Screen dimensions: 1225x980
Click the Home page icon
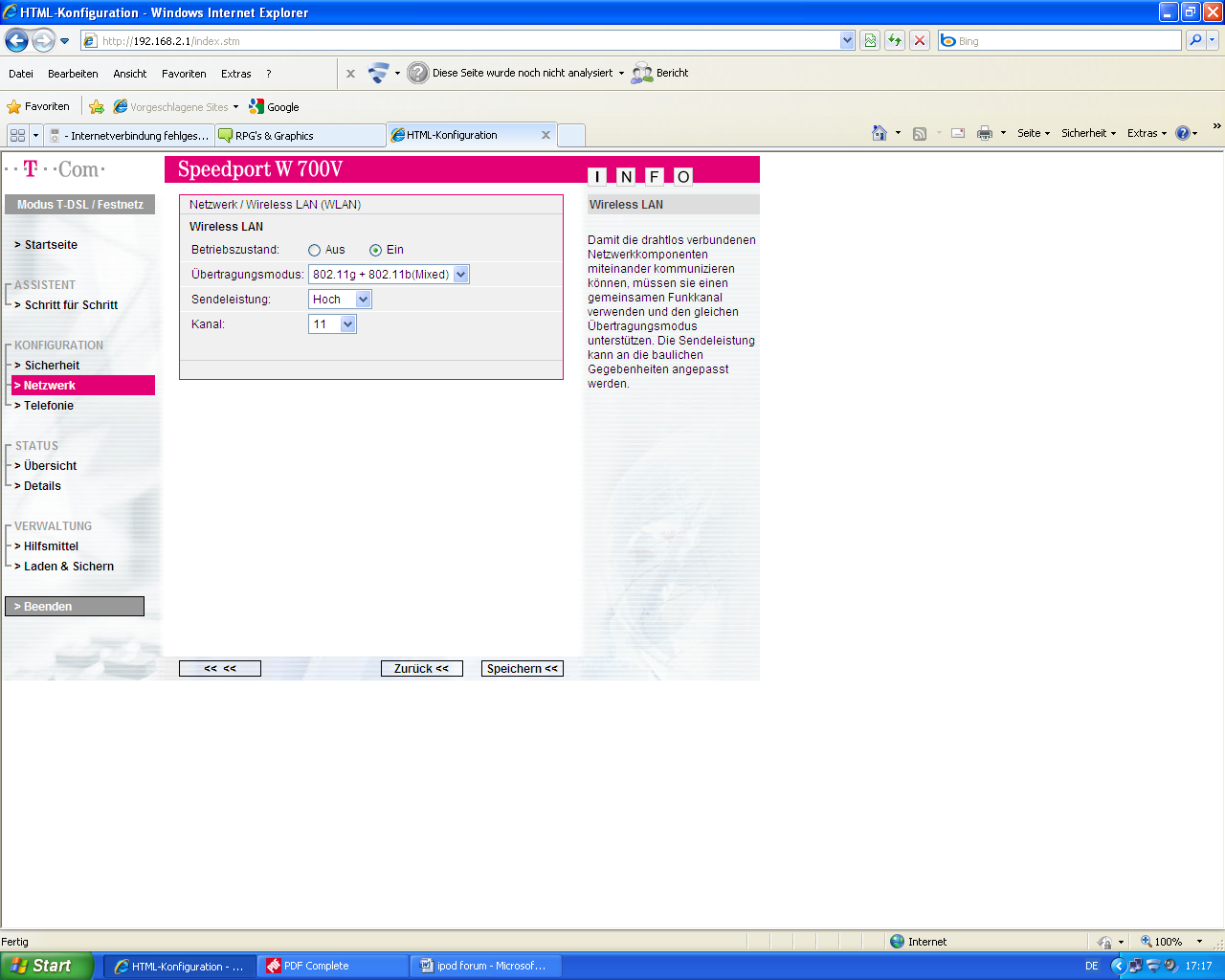[880, 133]
